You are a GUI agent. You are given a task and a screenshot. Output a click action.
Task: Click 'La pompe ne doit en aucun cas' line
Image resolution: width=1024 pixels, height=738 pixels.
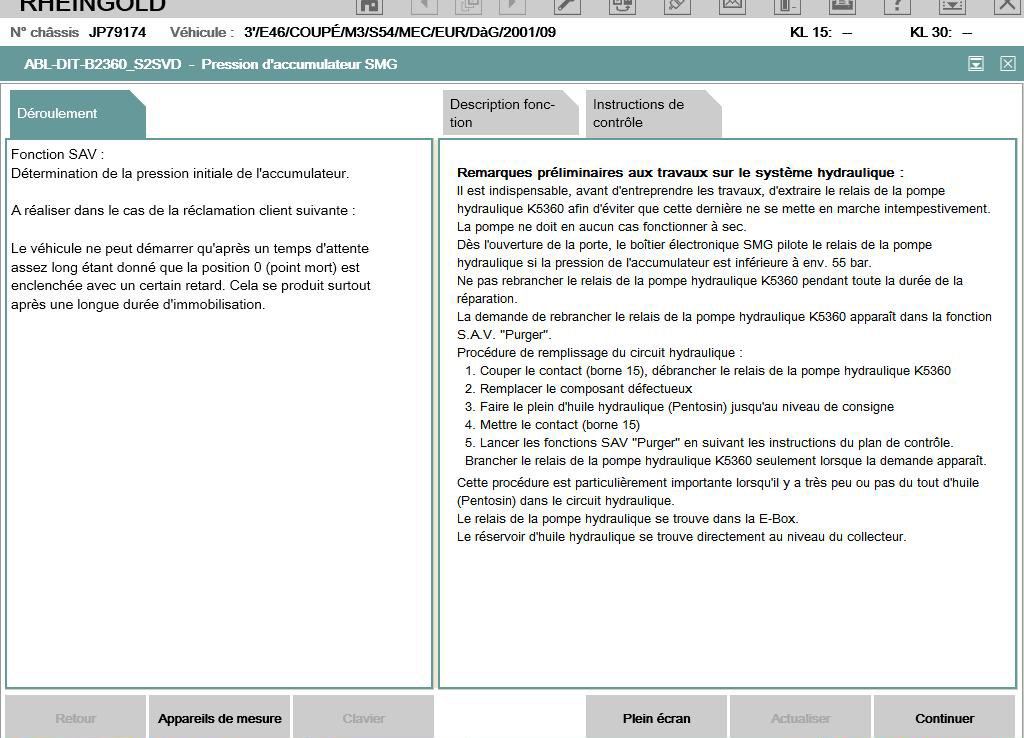pyautogui.click(x=601, y=227)
